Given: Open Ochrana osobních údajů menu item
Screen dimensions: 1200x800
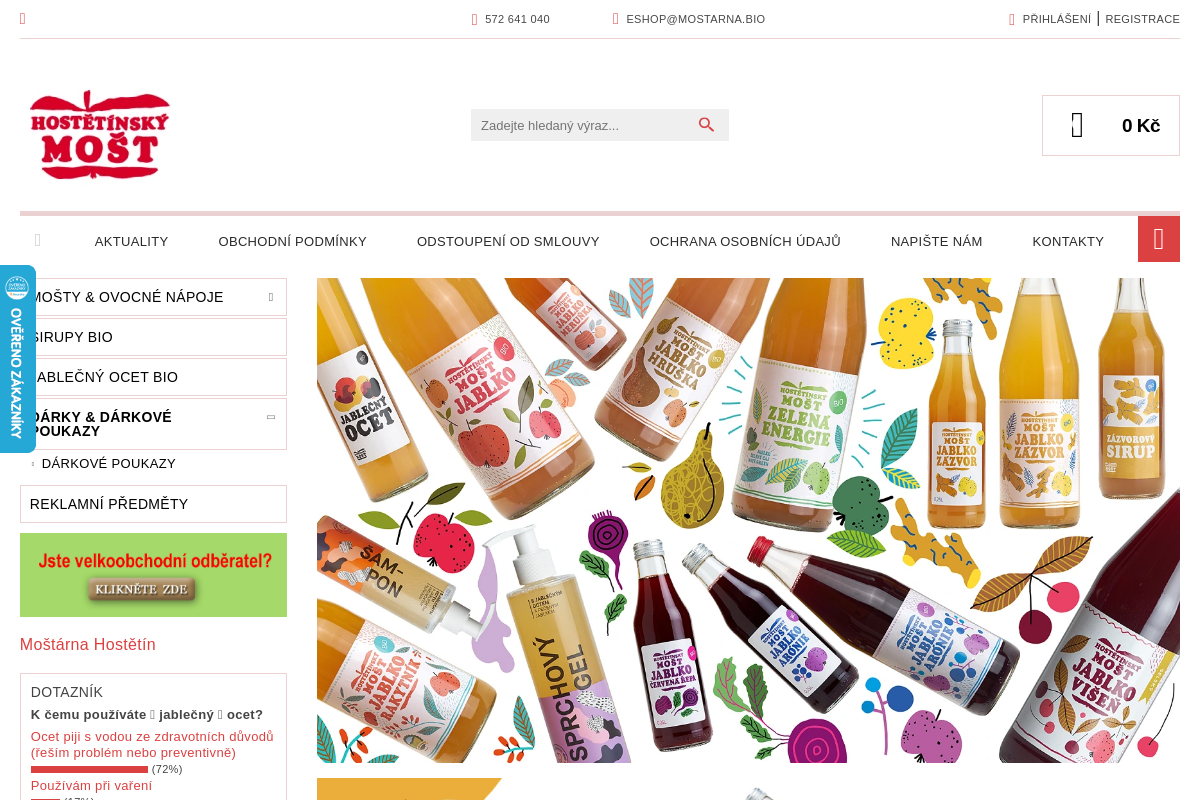Looking at the screenshot, I should (745, 241).
